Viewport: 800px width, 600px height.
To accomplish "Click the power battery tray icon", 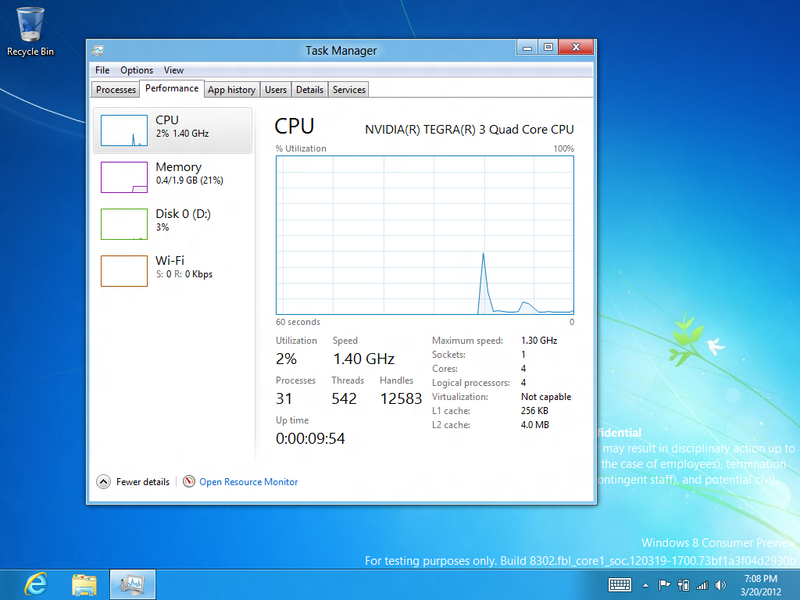I will click(x=684, y=585).
